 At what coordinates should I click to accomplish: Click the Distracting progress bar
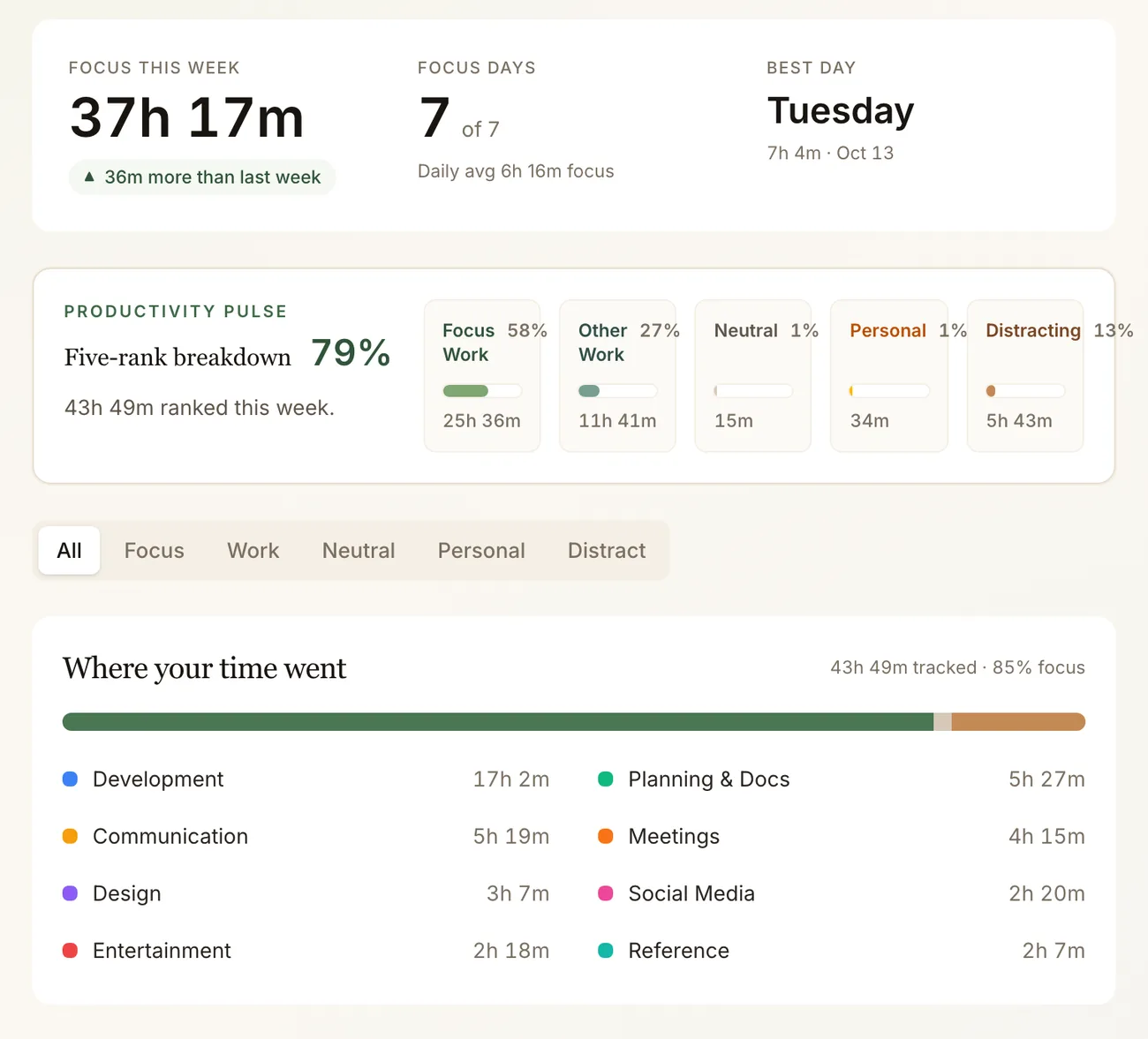pyautogui.click(x=1025, y=391)
